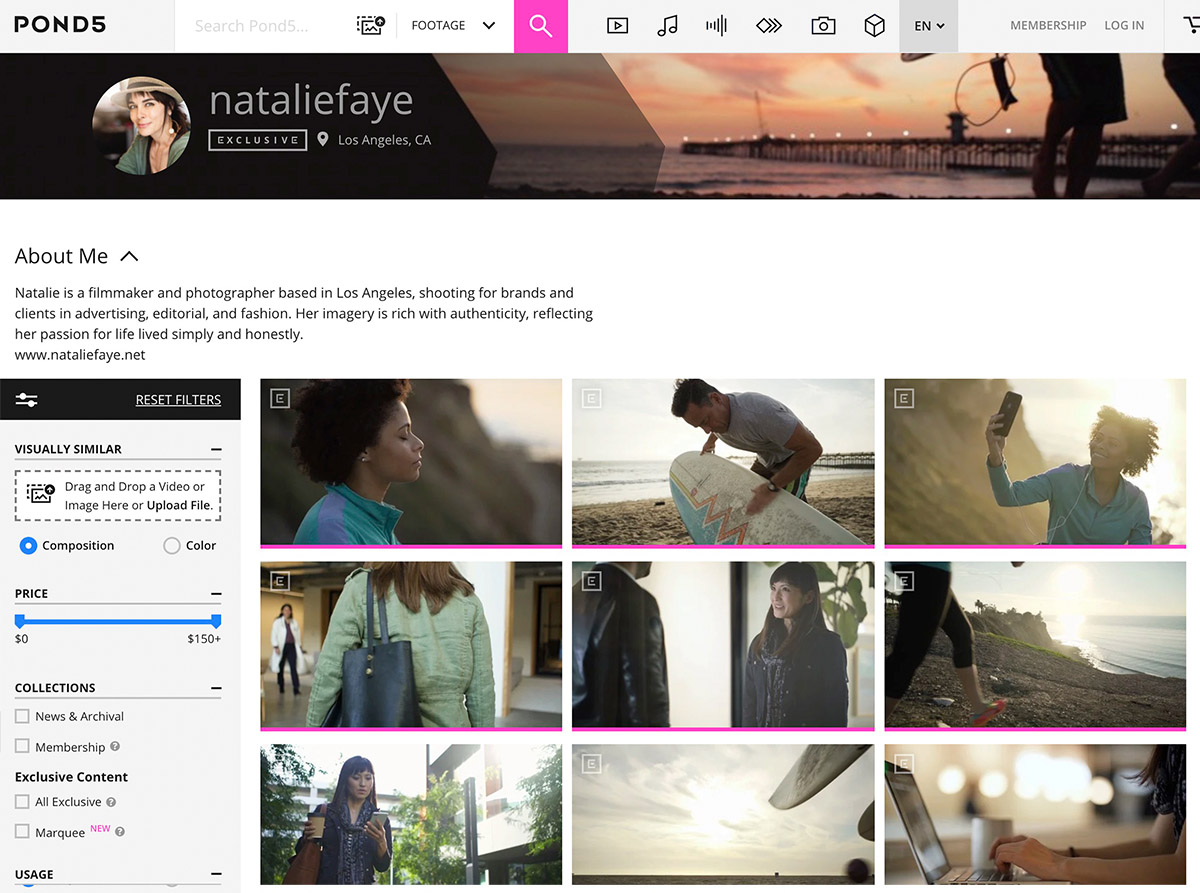Visit www.nataliefaye.net link
The width and height of the screenshot is (1200, 893).
pos(80,355)
